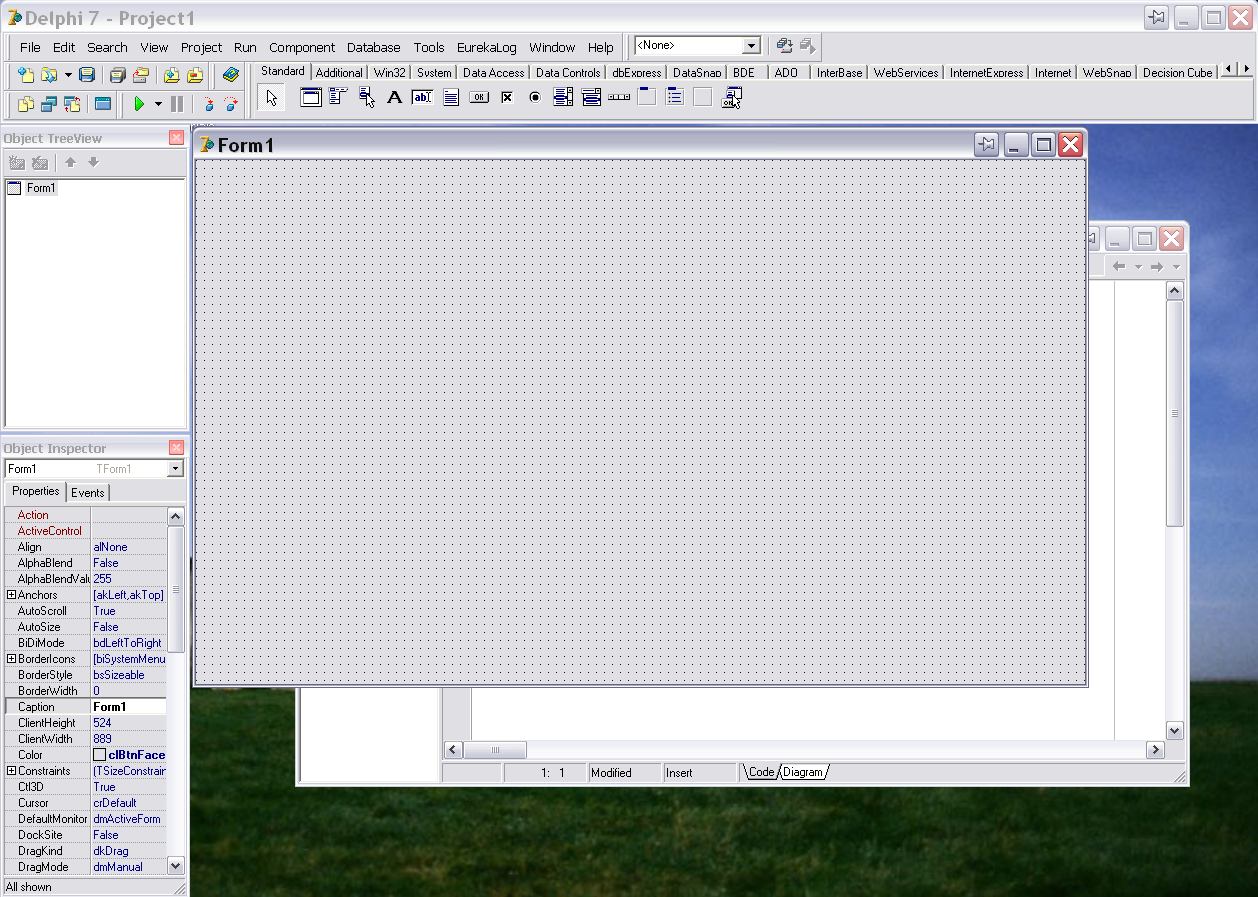This screenshot has height=897, width=1258.
Task: Switch to the Decision Cube palette tab
Action: coord(1177,72)
